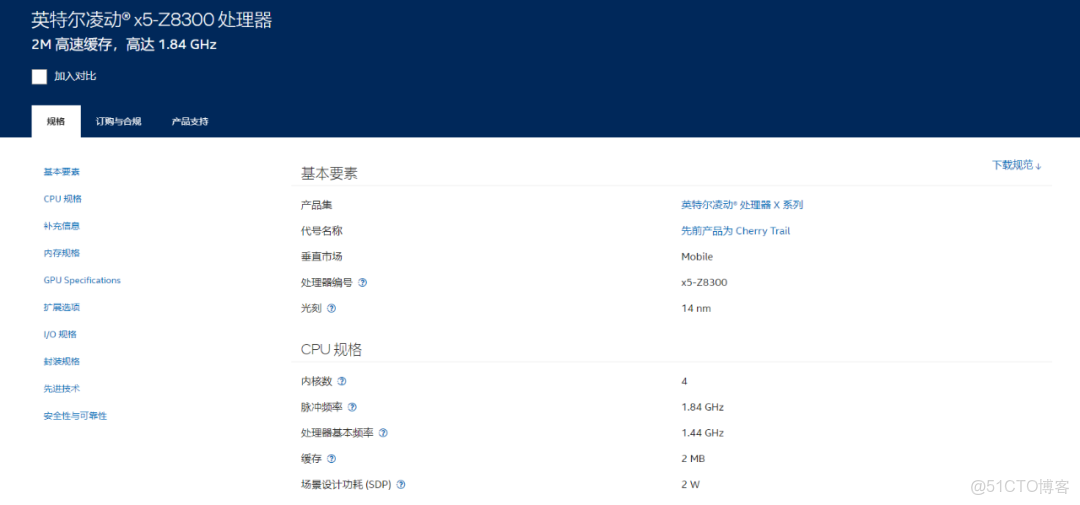1080x505 pixels.
Task: Click the 1.84 GHz burst frequency value
Action: (703, 407)
